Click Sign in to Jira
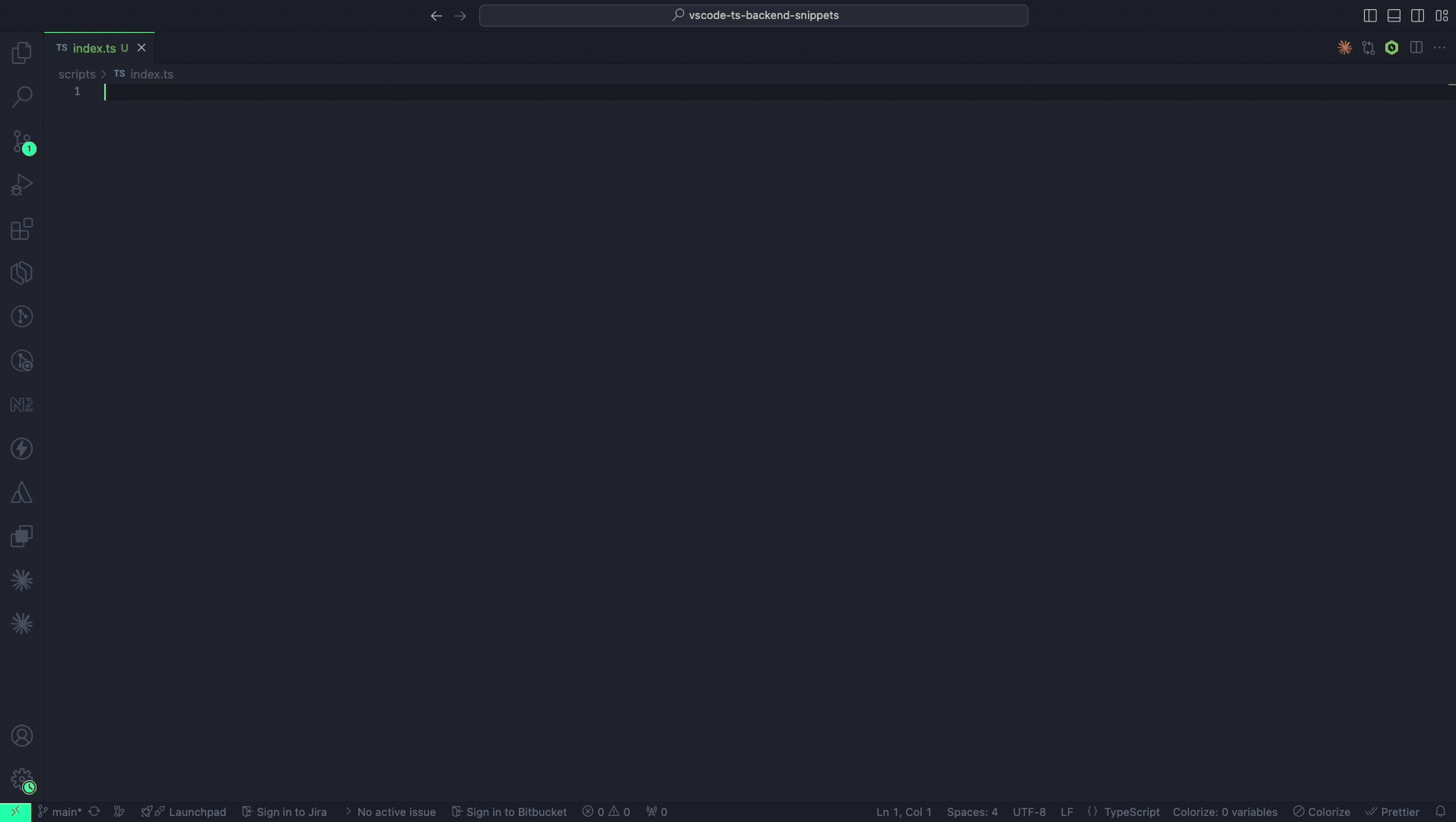This screenshot has width=1456, height=822. coord(285,812)
